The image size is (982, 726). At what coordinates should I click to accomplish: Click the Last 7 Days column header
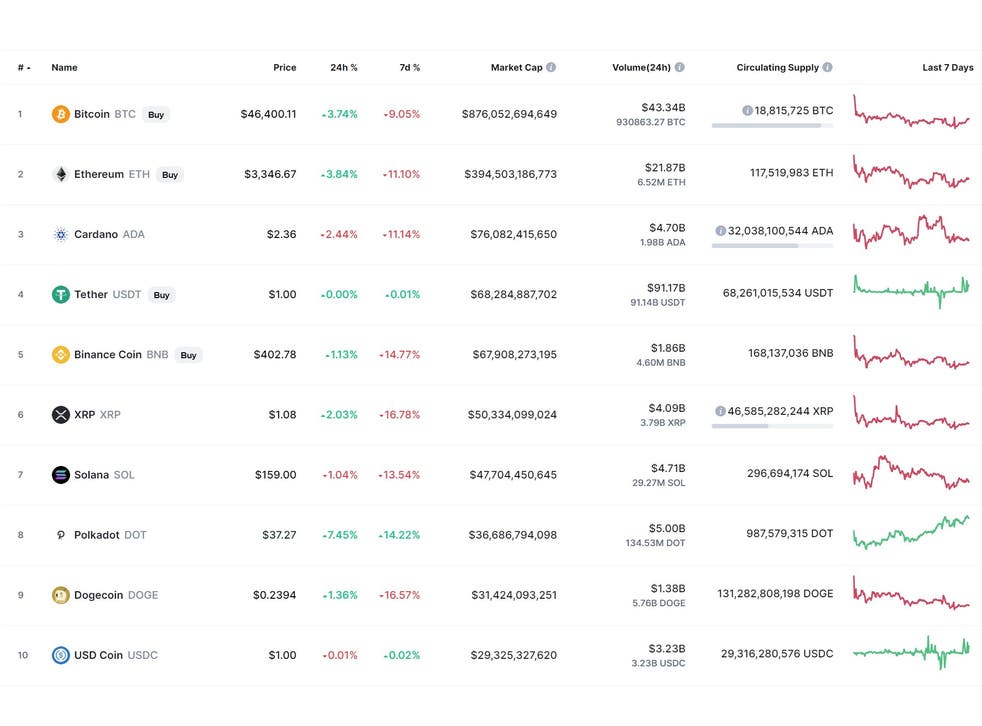pyautogui.click(x=948, y=68)
